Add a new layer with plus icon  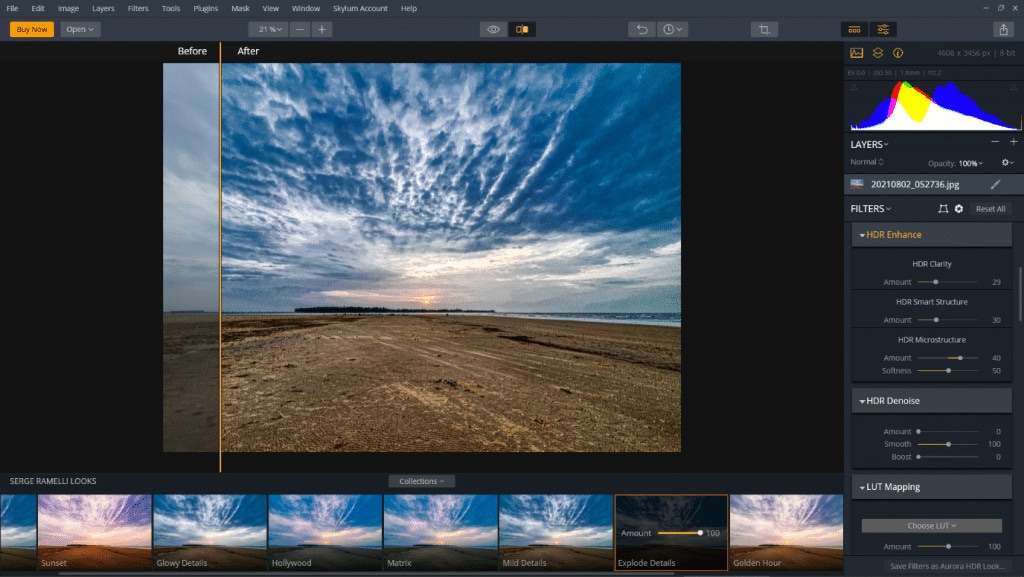pos(1014,142)
